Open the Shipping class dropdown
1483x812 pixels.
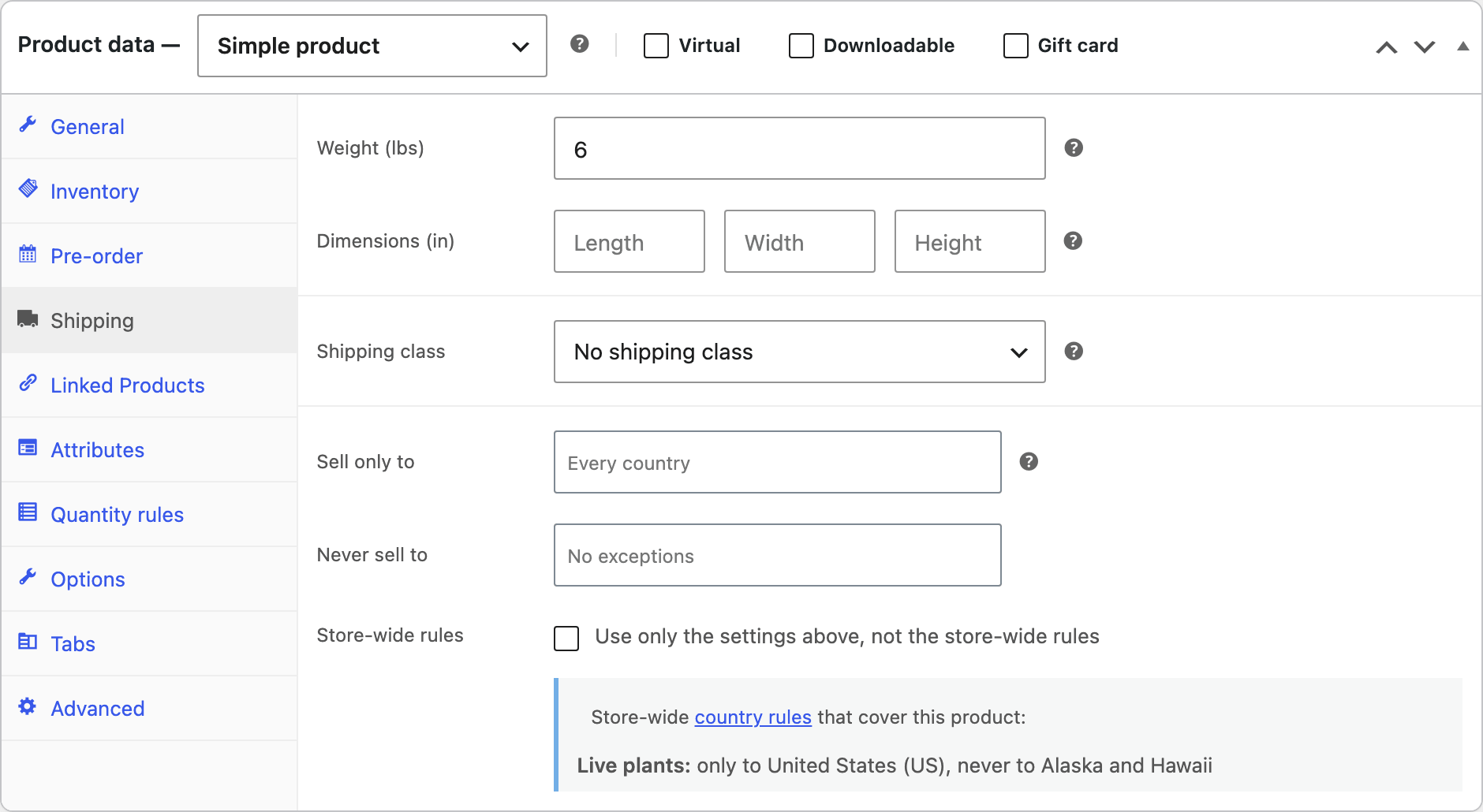(x=800, y=352)
